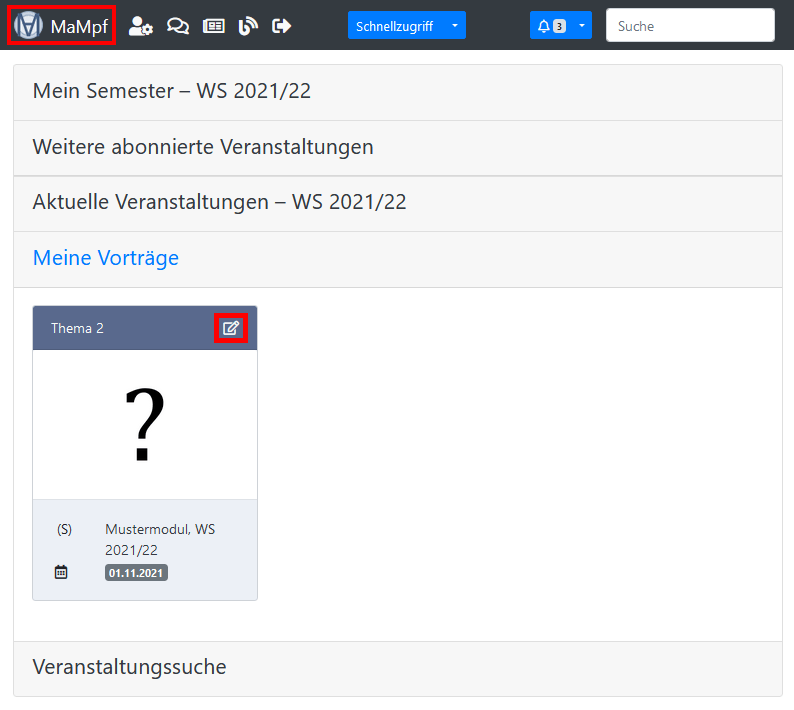Click the logout arrow icon
The width and height of the screenshot is (794, 710).
pos(282,26)
